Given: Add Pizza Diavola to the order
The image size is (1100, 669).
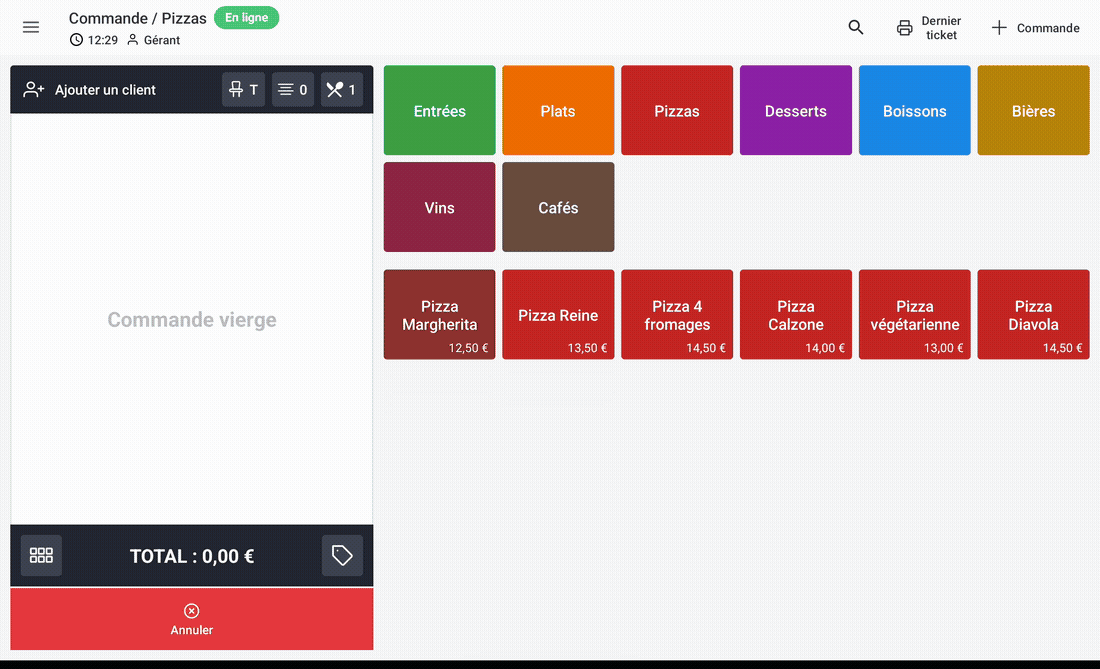Looking at the screenshot, I should 1033,314.
